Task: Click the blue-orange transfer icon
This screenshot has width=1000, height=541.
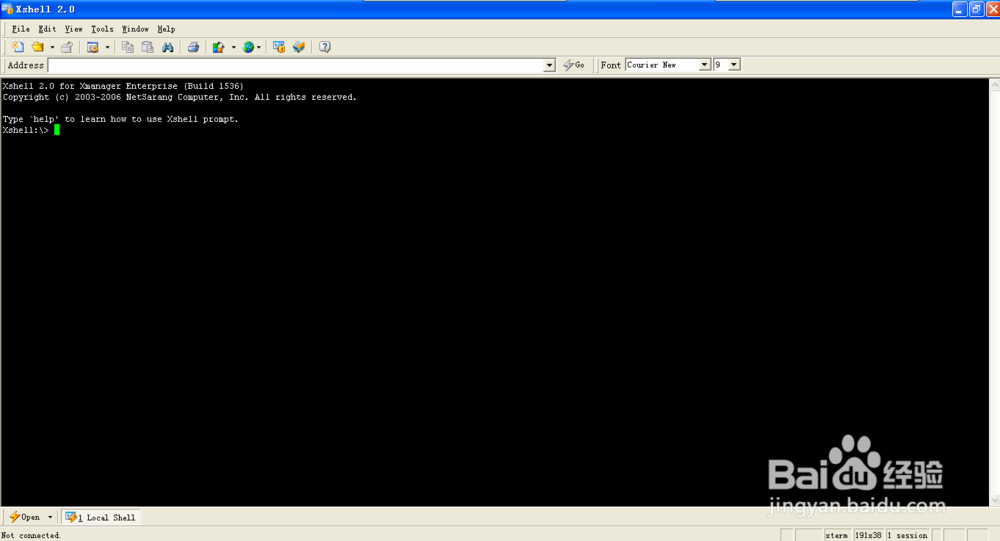Action: pyautogui.click(x=298, y=47)
